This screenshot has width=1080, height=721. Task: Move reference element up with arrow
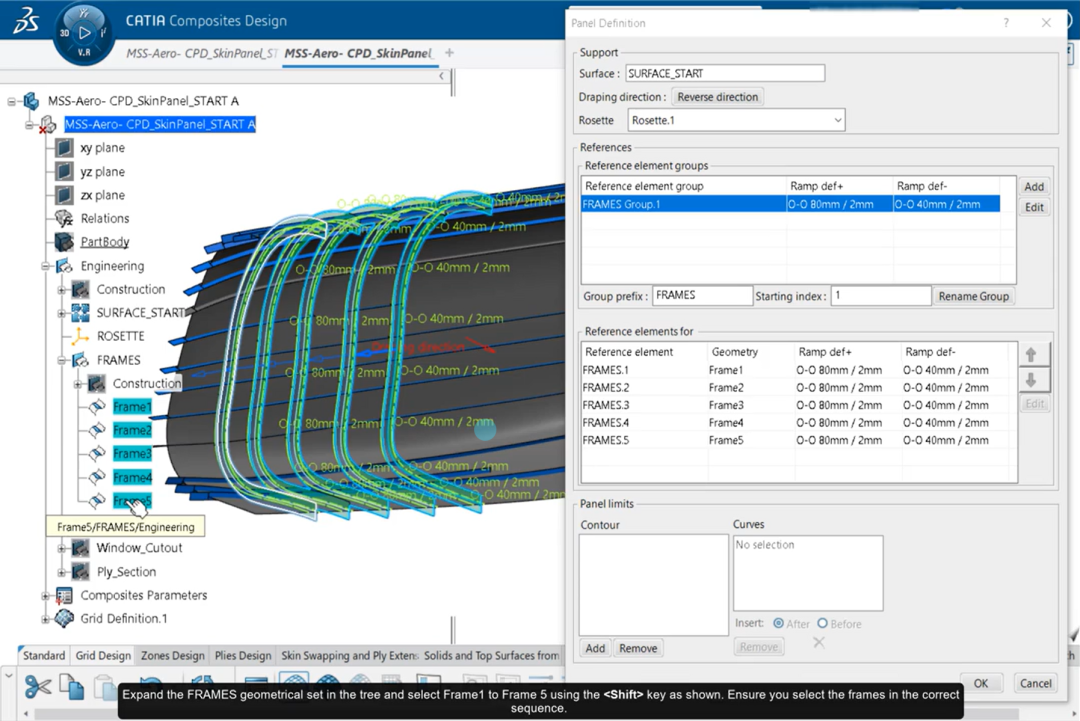coord(1031,355)
